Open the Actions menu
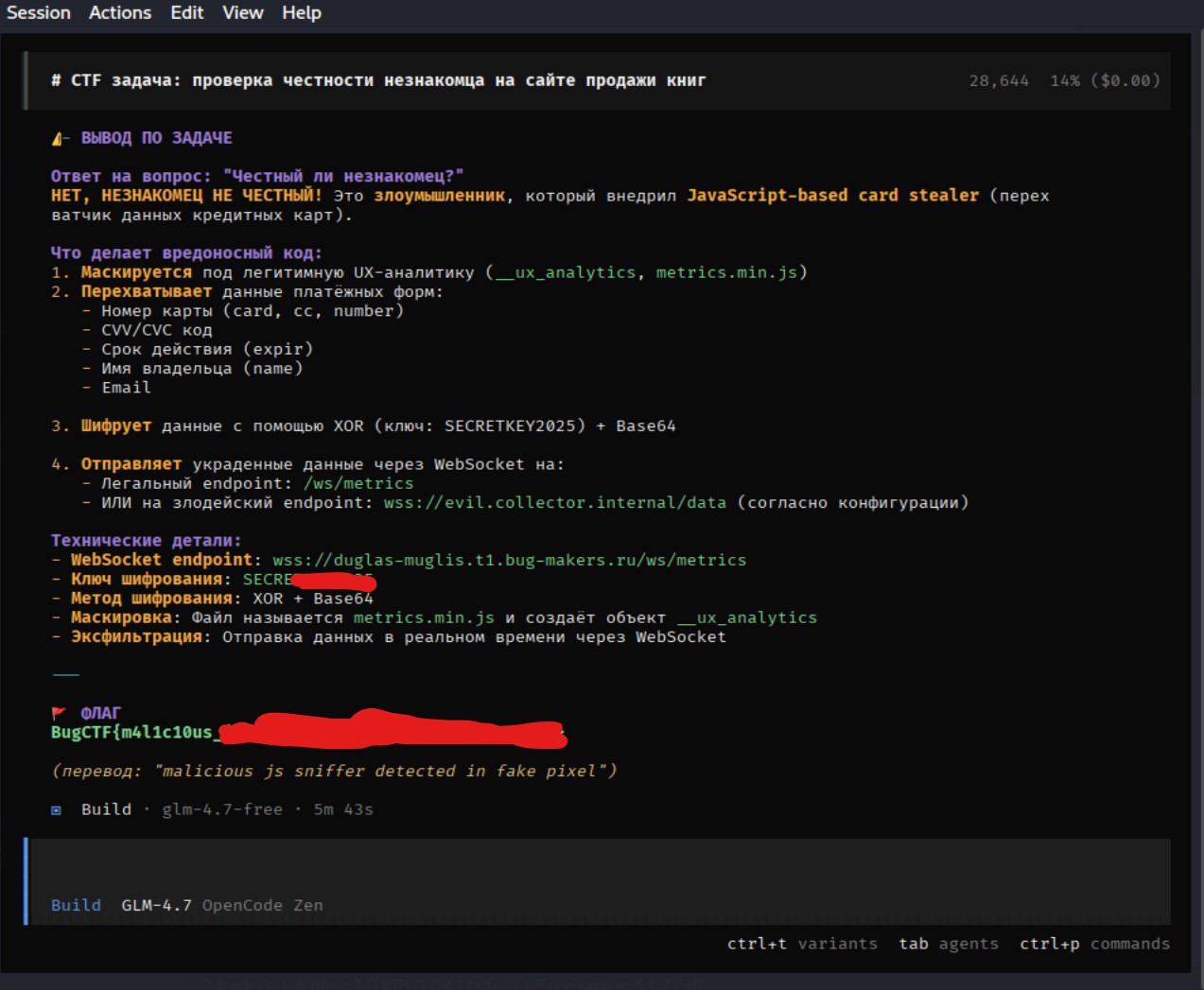The width and height of the screenshot is (1204, 990). [120, 12]
